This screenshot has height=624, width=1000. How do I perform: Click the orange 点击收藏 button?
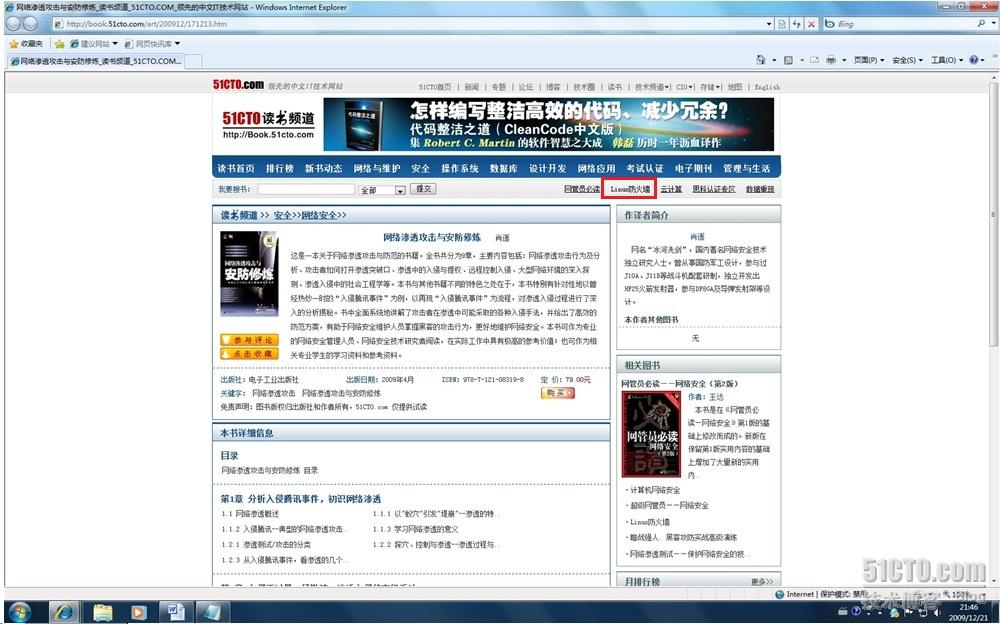(x=249, y=353)
